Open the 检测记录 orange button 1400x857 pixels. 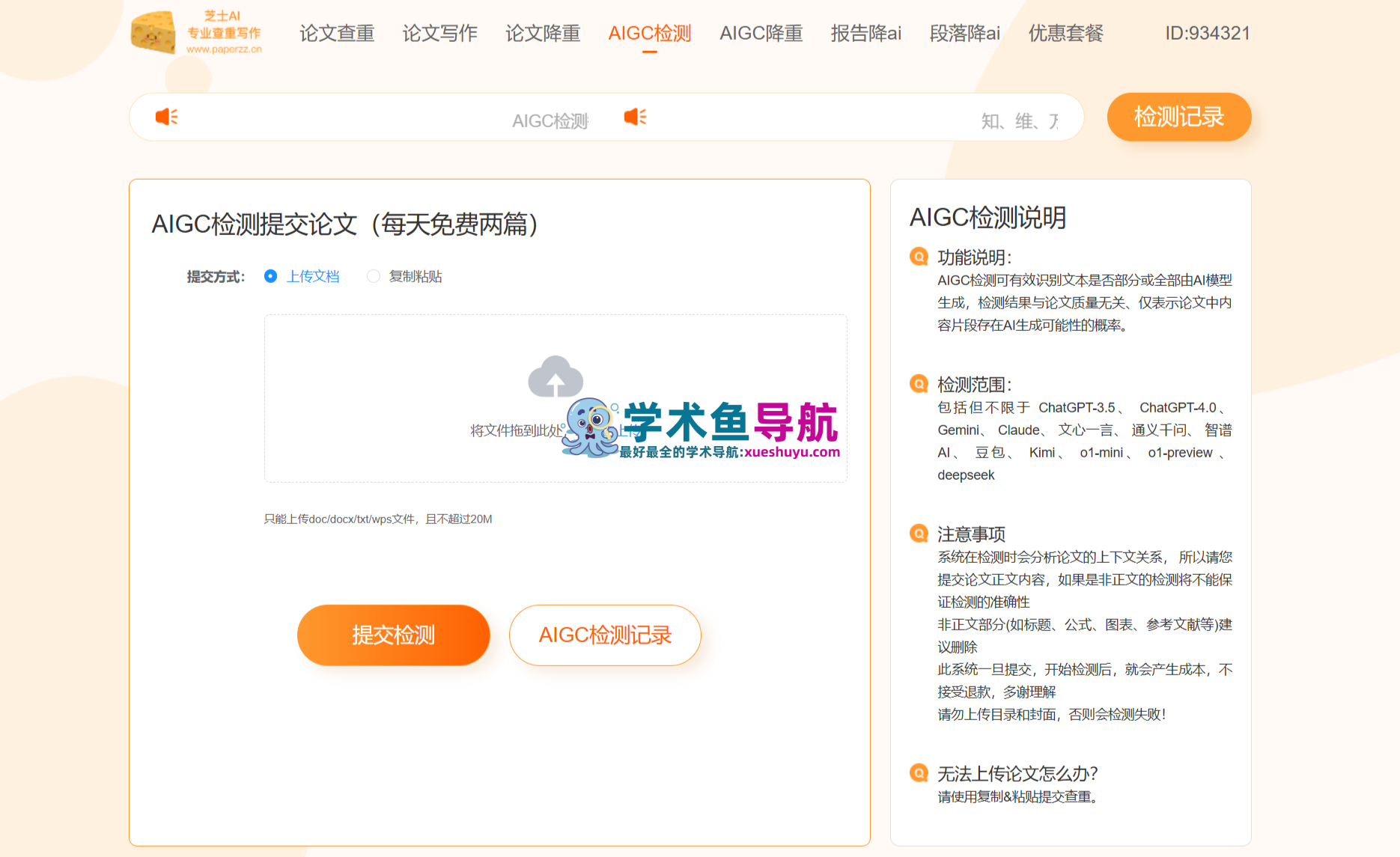click(x=1179, y=117)
